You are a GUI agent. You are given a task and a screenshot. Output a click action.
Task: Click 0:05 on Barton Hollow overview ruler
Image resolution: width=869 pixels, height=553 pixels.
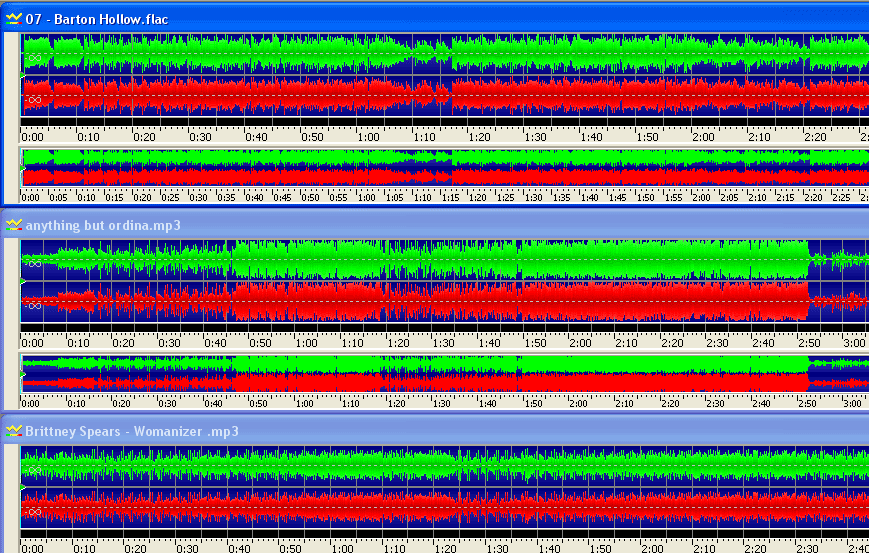pos(58,197)
